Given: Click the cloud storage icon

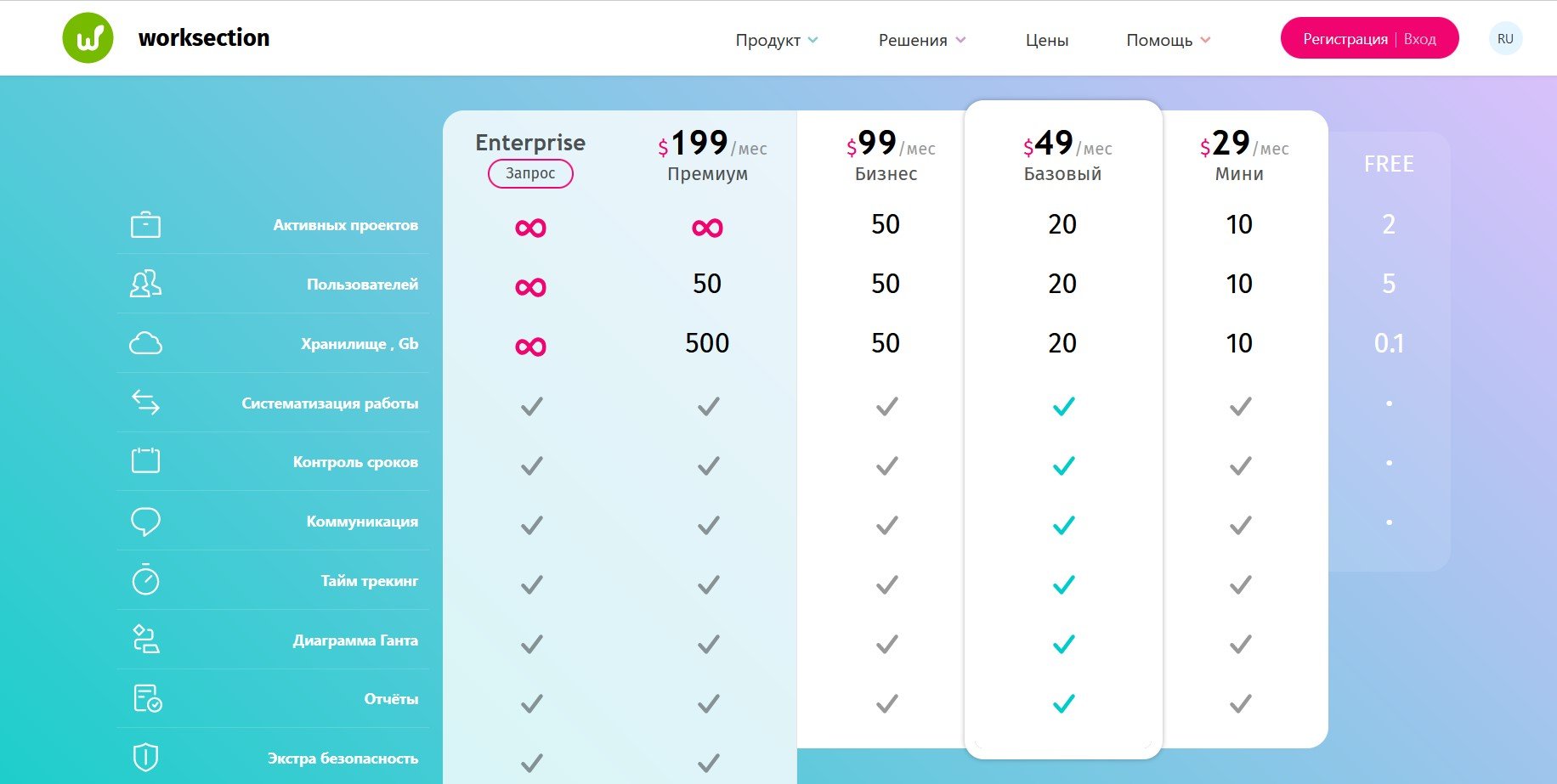Looking at the screenshot, I should 145,343.
